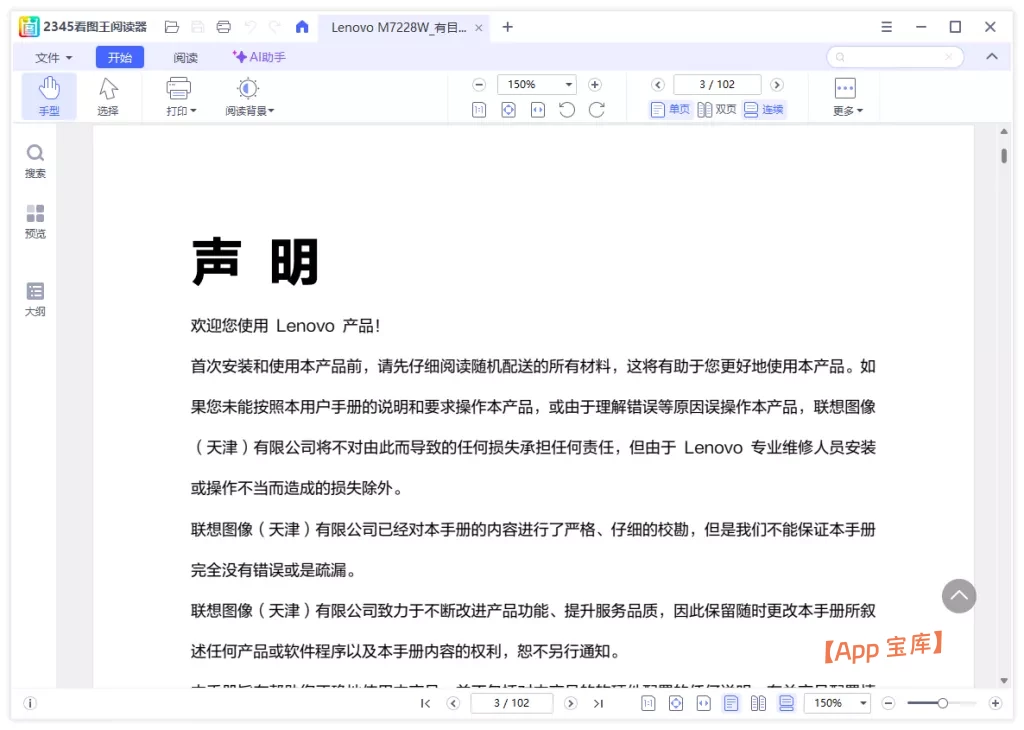1024x730 pixels.
Task: Rotate the page counterclockwise
Action: click(x=567, y=110)
